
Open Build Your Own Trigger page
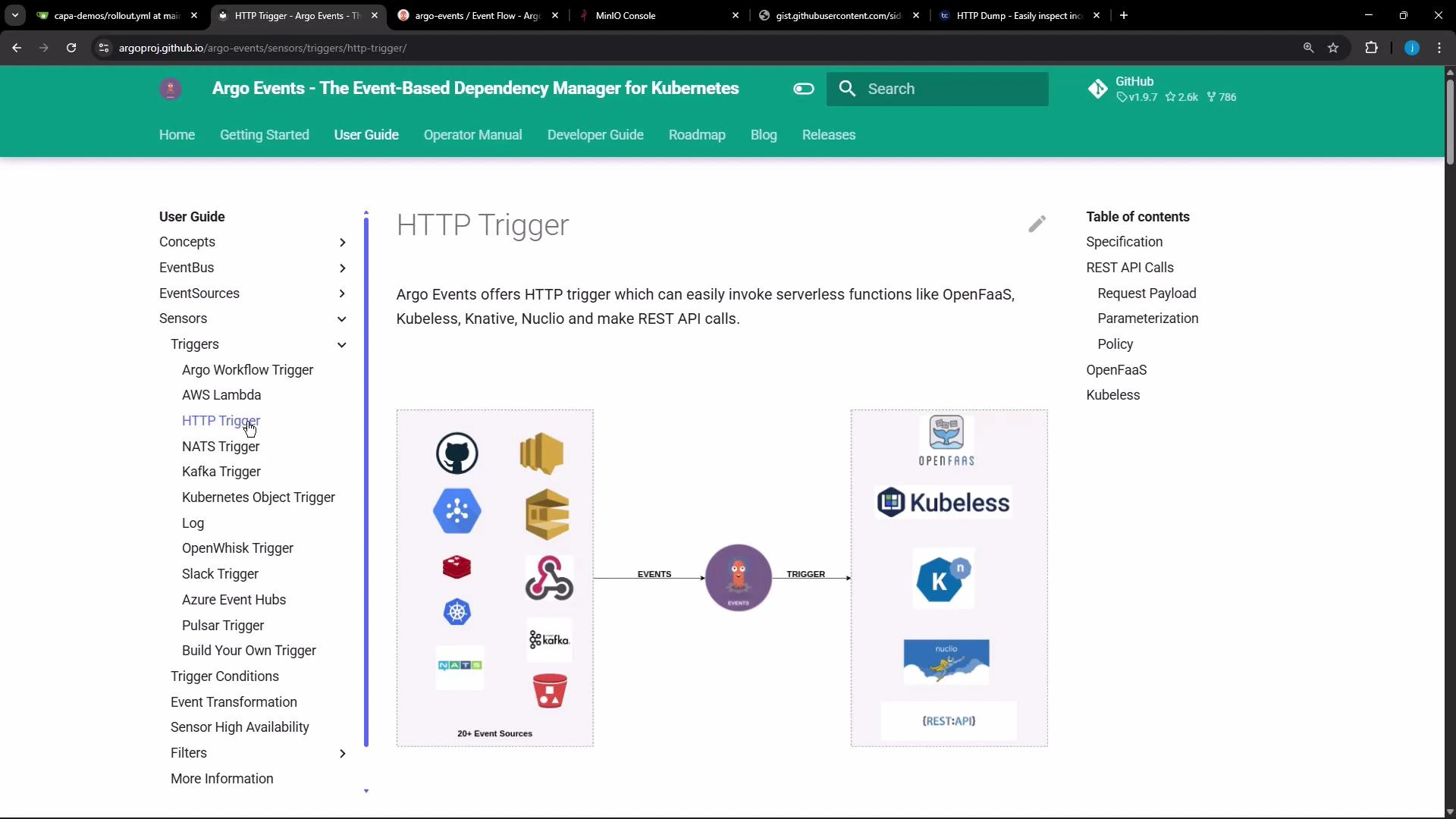(x=249, y=651)
